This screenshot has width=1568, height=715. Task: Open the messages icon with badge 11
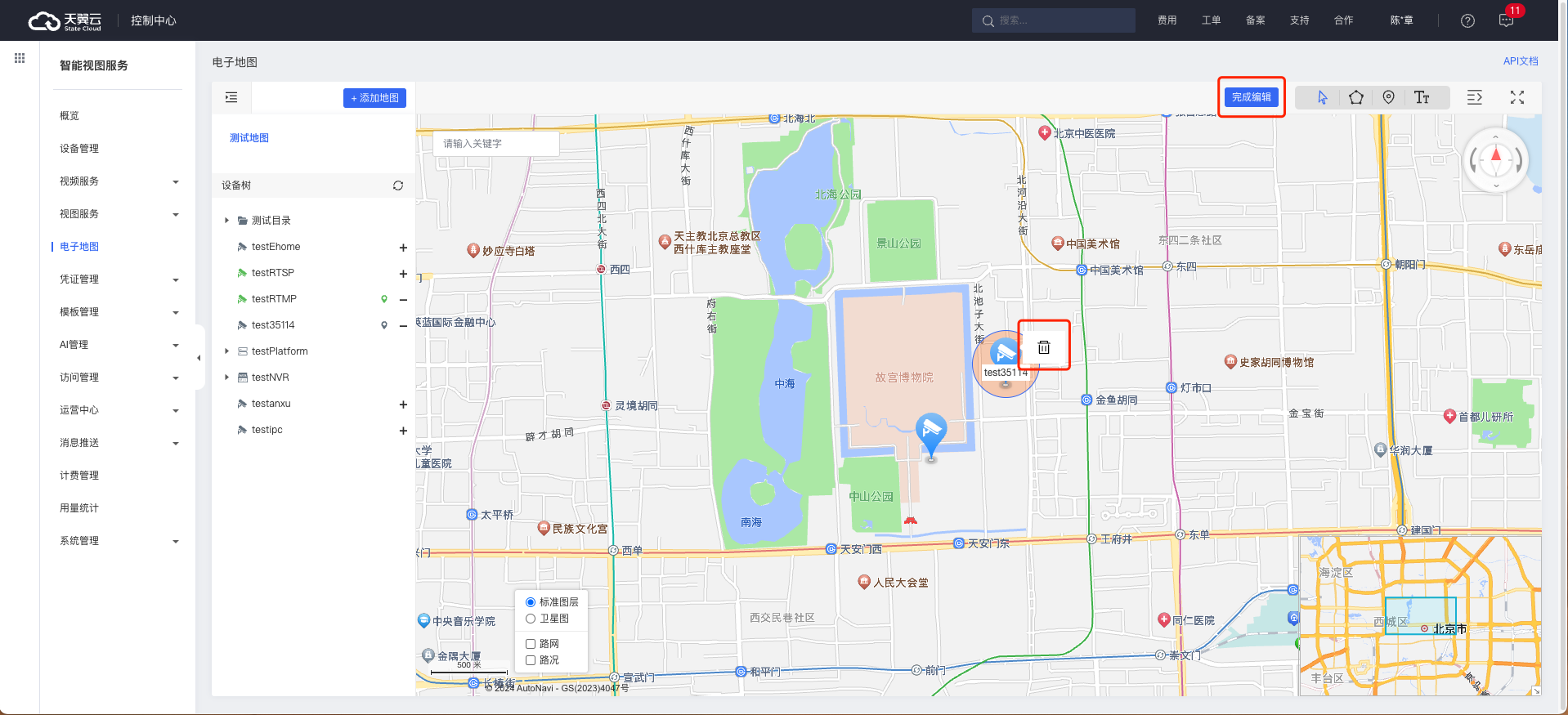click(1507, 20)
